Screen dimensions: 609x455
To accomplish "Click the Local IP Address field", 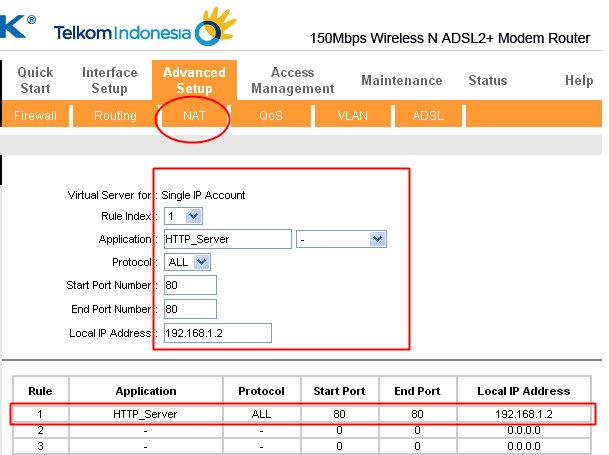I will pyautogui.click(x=217, y=333).
